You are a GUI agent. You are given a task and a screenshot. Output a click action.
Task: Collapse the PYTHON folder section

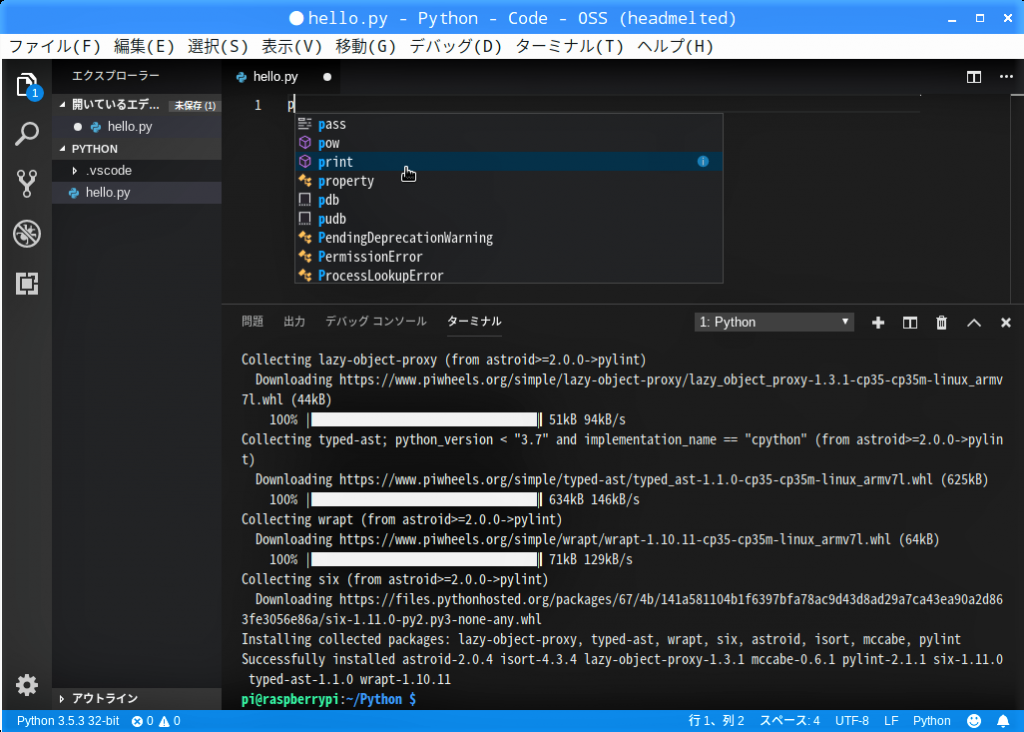(x=63, y=149)
